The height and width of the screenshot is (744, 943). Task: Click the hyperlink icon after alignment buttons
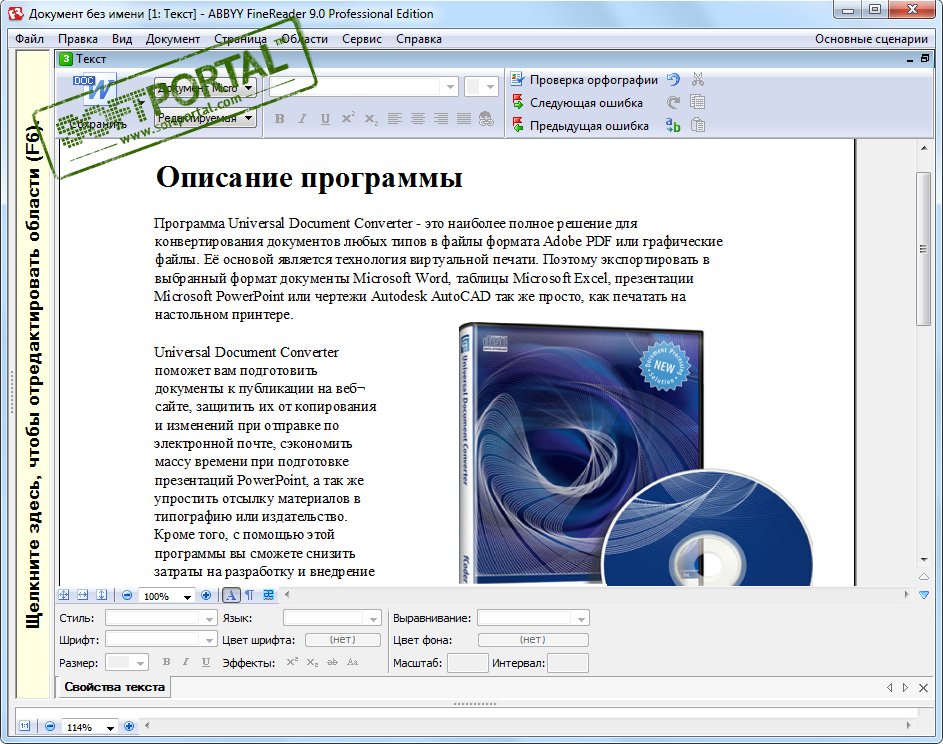point(486,118)
